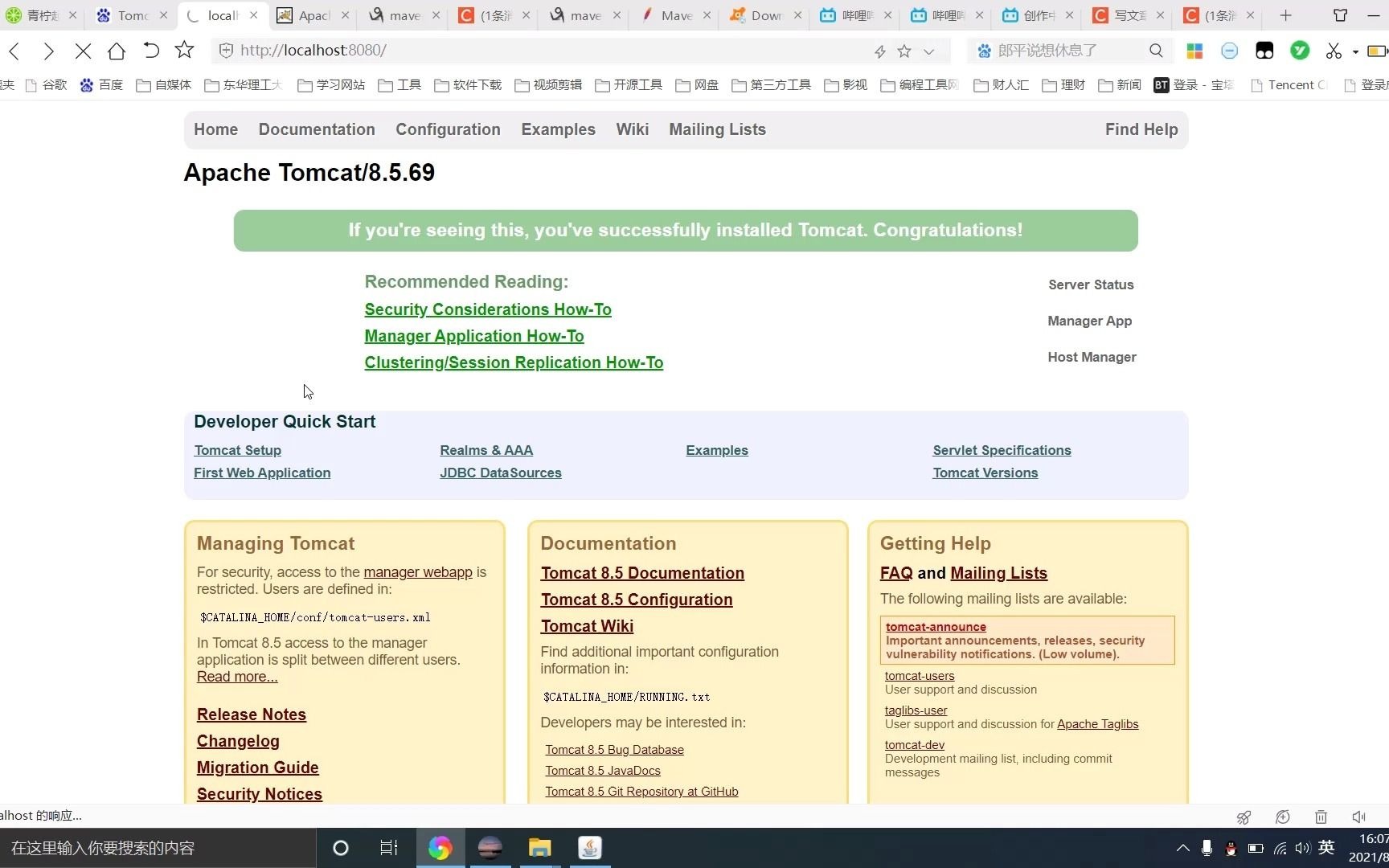1389x868 pixels.
Task: Open the tomcat-announce mailing list link
Action: click(x=936, y=627)
